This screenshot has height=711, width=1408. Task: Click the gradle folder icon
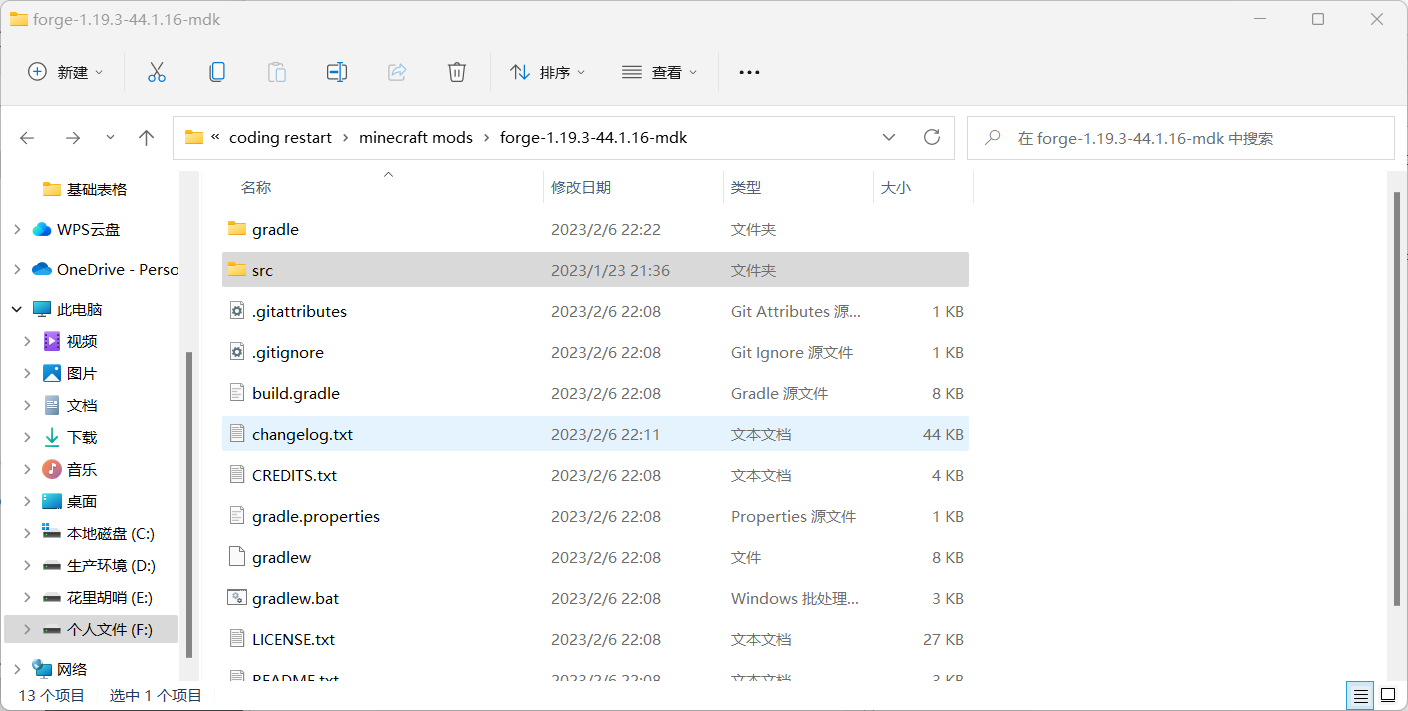point(236,229)
